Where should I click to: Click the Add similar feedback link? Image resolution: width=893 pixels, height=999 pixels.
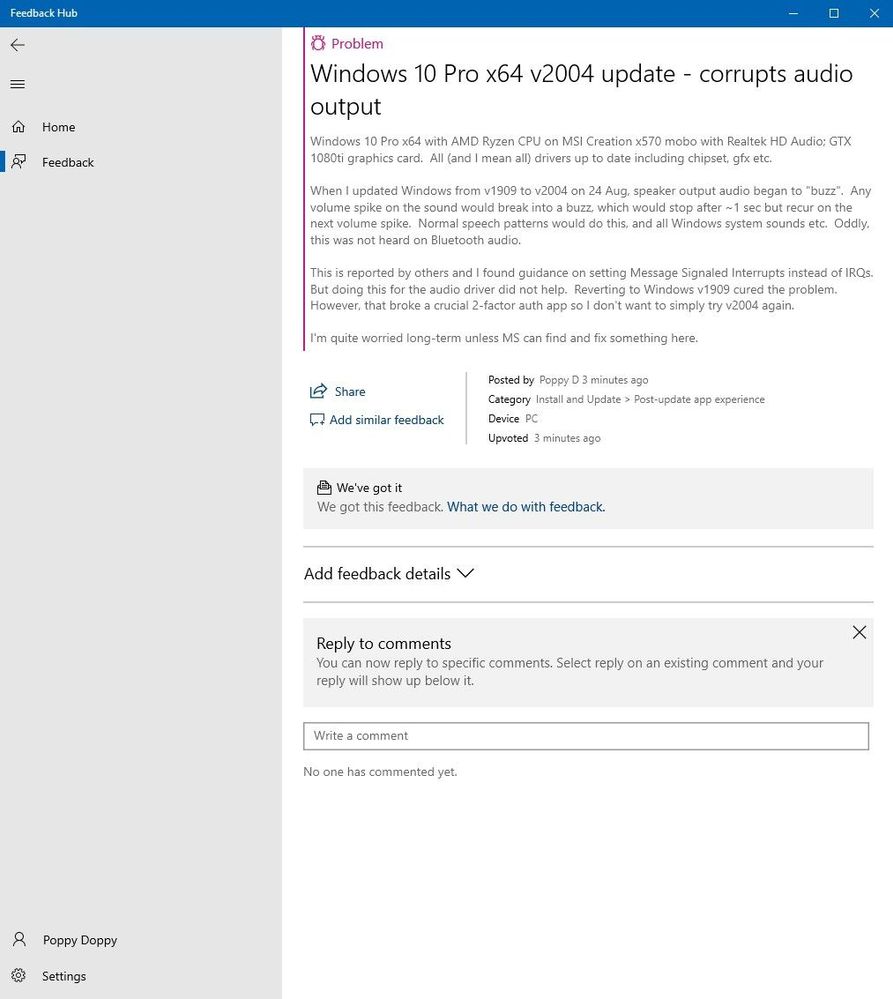(x=387, y=420)
